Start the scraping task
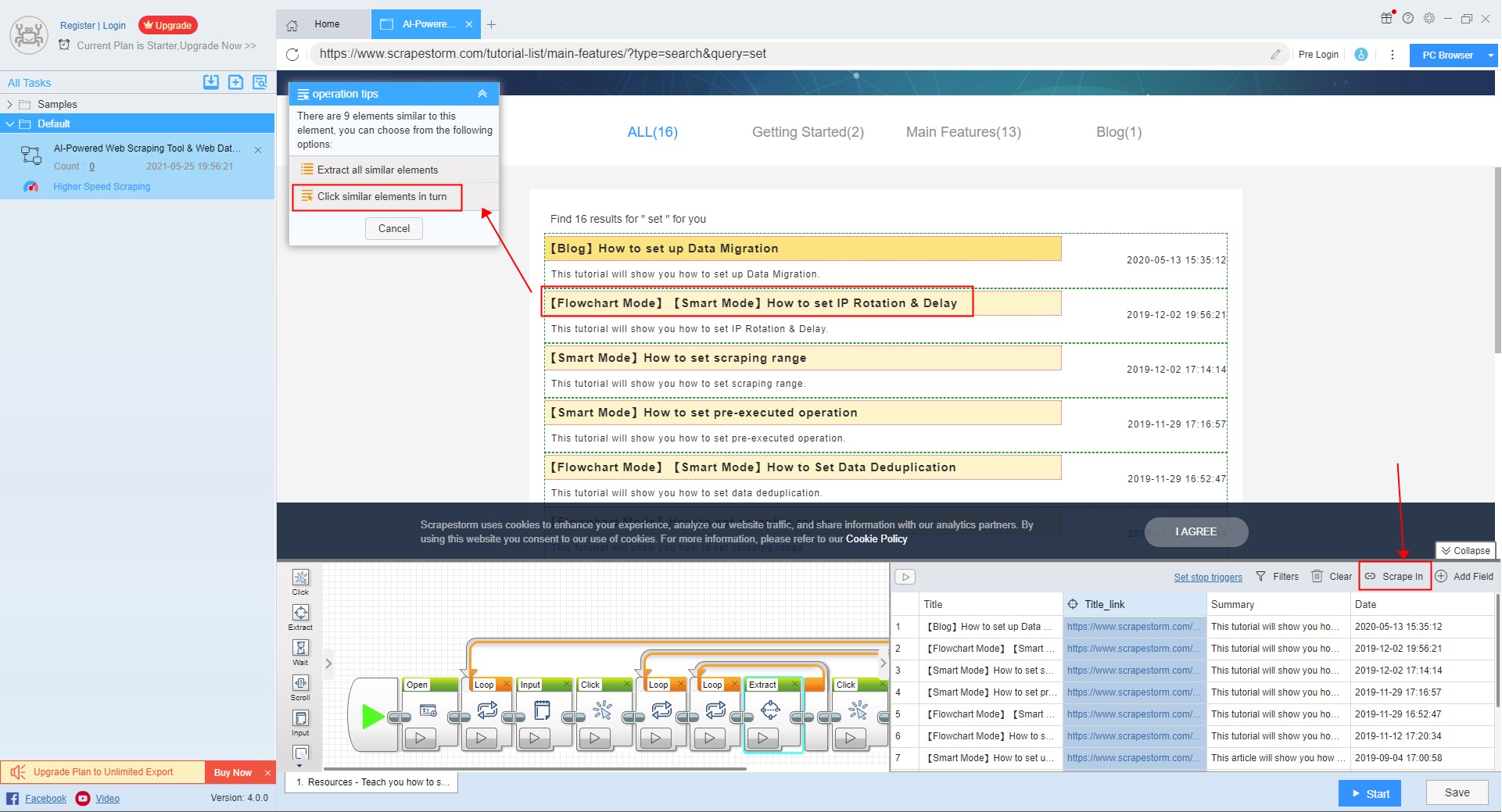The height and width of the screenshot is (812, 1502). pos(1370,794)
